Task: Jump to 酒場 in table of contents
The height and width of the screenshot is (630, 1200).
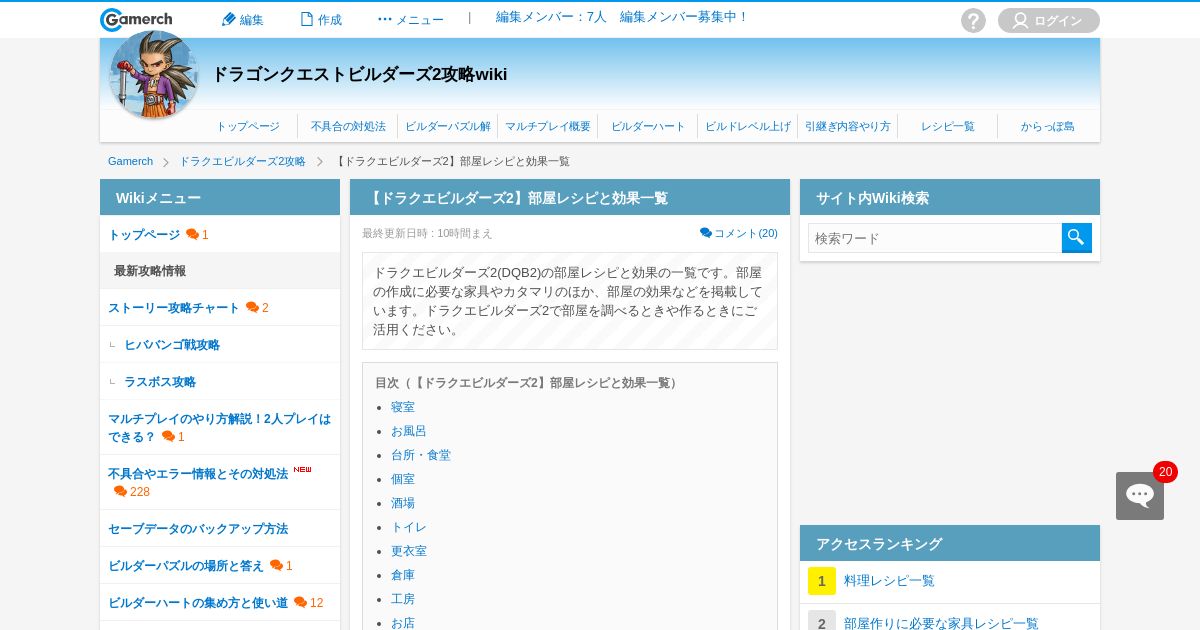Action: pos(403,503)
